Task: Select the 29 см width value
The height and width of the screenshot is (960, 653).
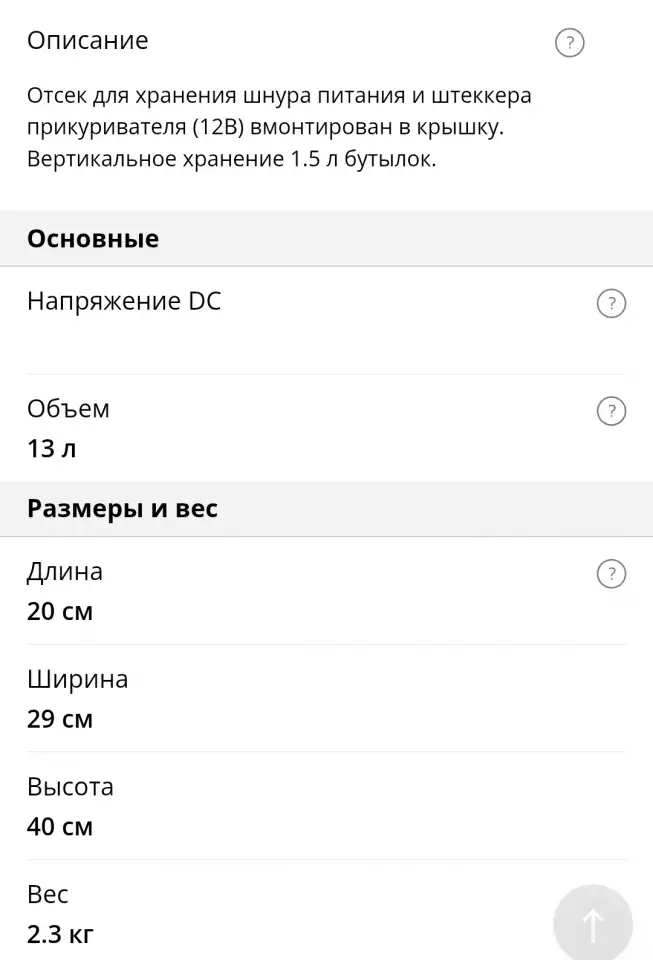Action: click(60, 719)
